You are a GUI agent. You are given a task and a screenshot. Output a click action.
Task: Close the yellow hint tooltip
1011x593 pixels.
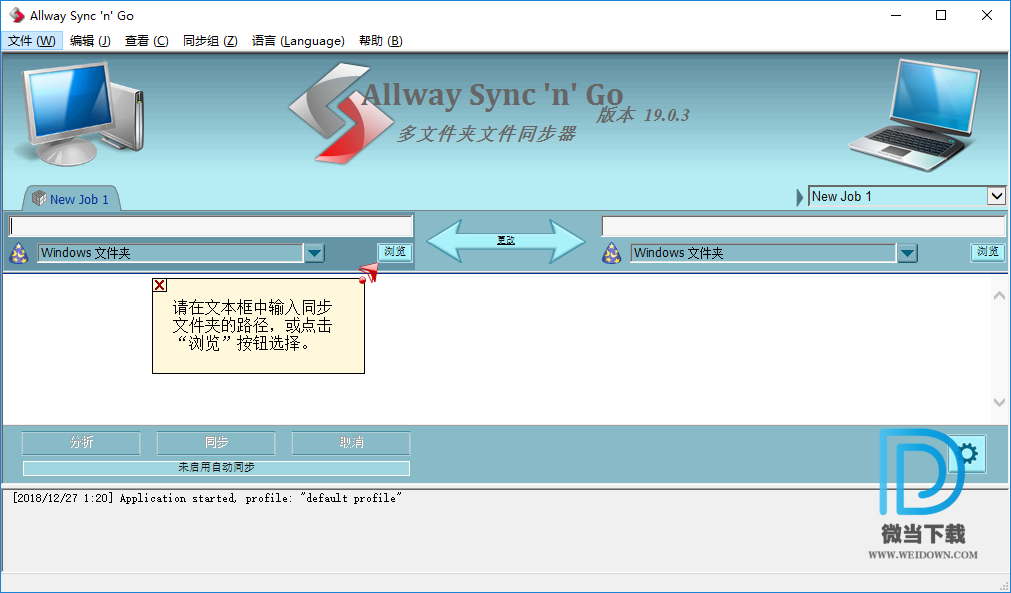160,285
